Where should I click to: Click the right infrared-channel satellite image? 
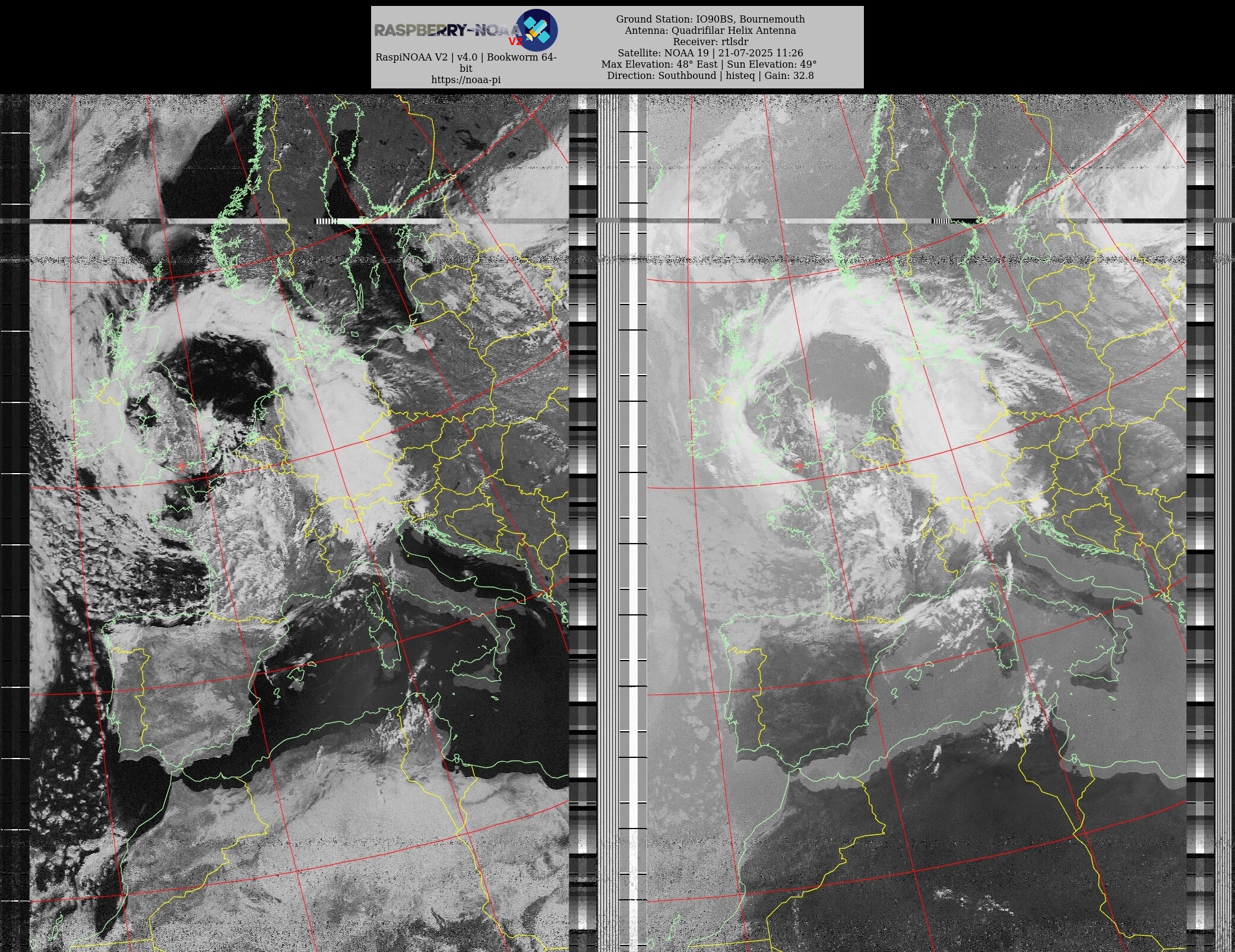[916, 523]
